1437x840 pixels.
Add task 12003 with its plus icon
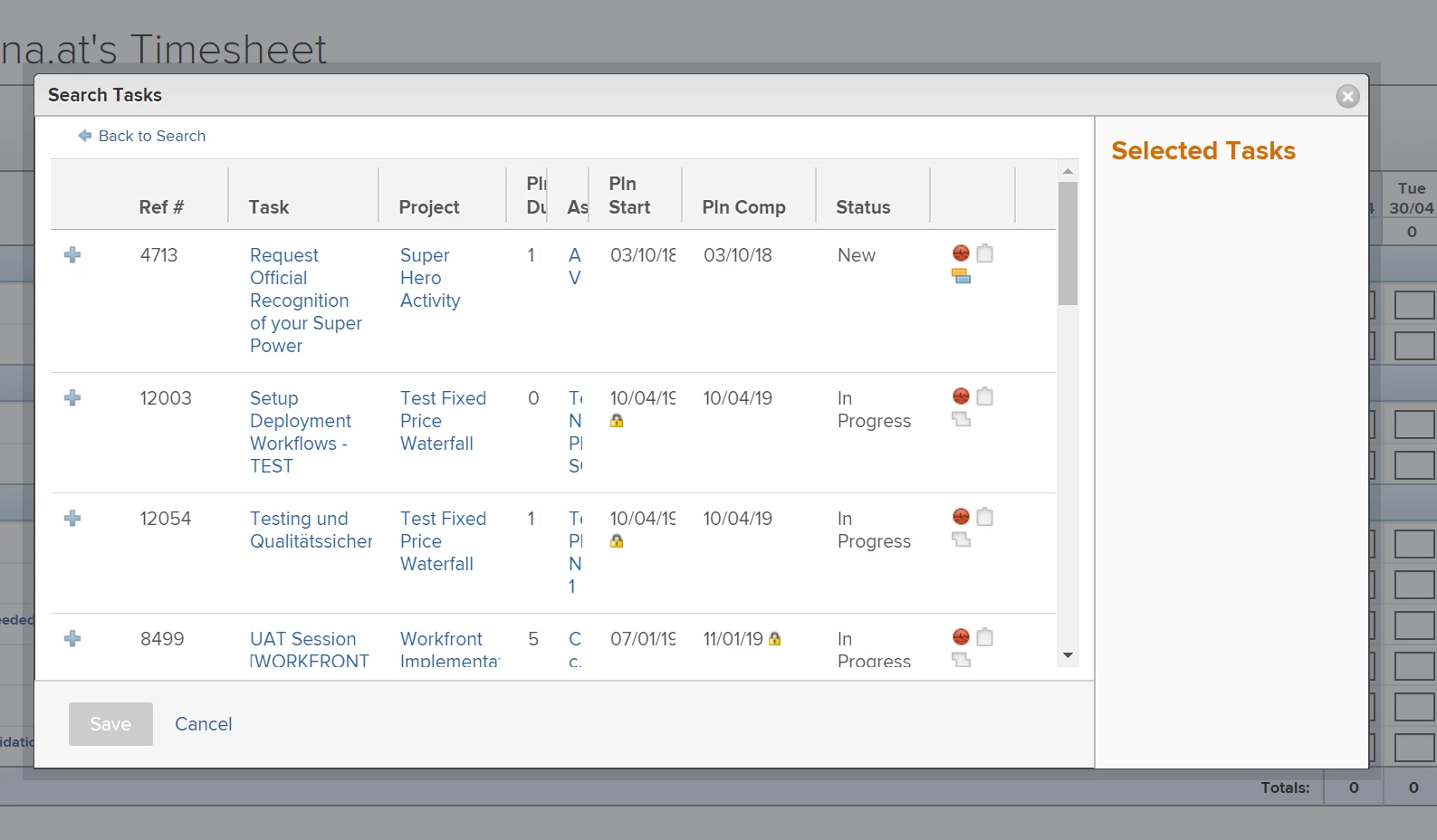click(x=73, y=398)
